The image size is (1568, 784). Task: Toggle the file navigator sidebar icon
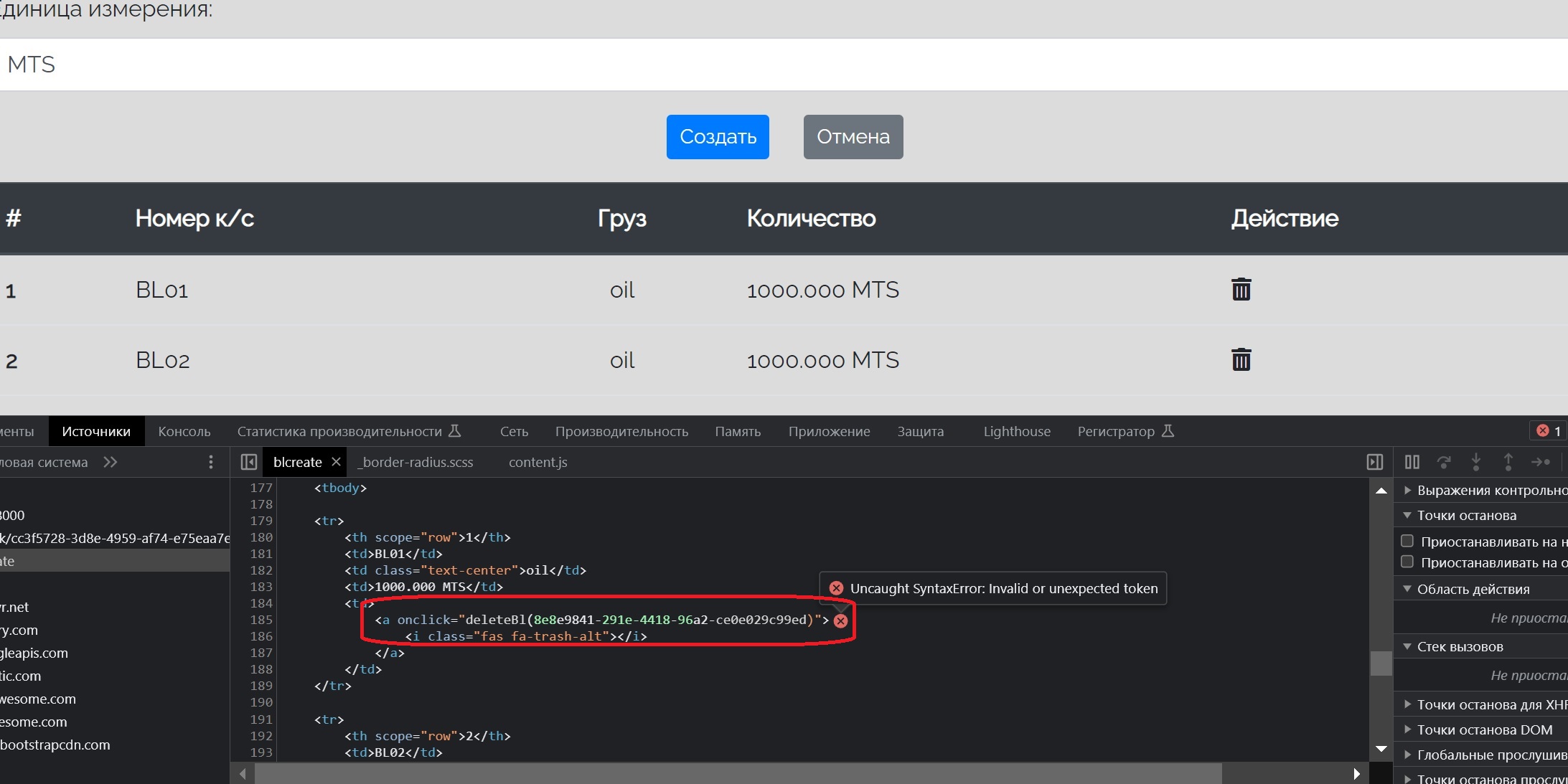pos(249,462)
